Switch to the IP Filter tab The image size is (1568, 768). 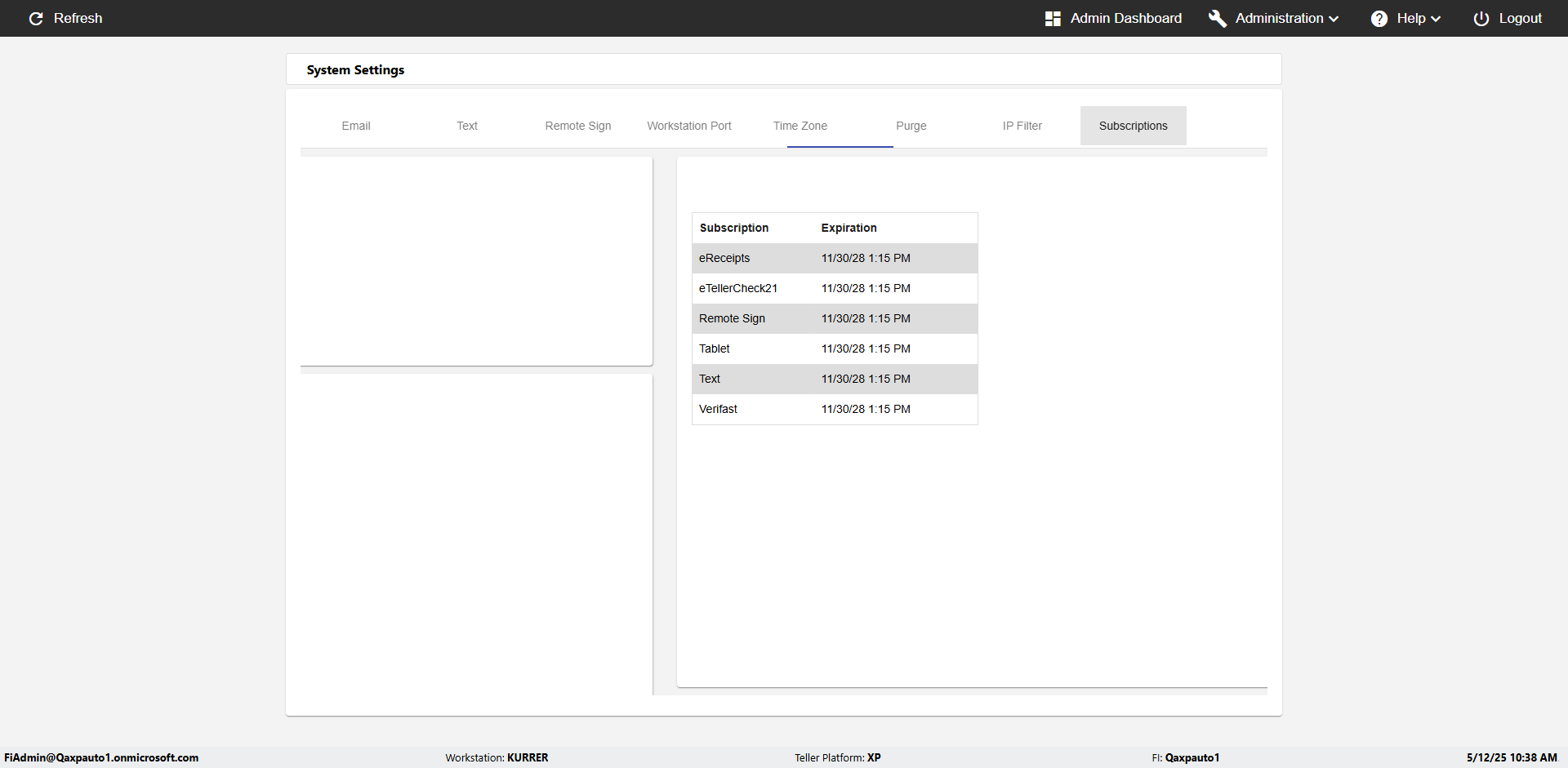pos(1022,126)
